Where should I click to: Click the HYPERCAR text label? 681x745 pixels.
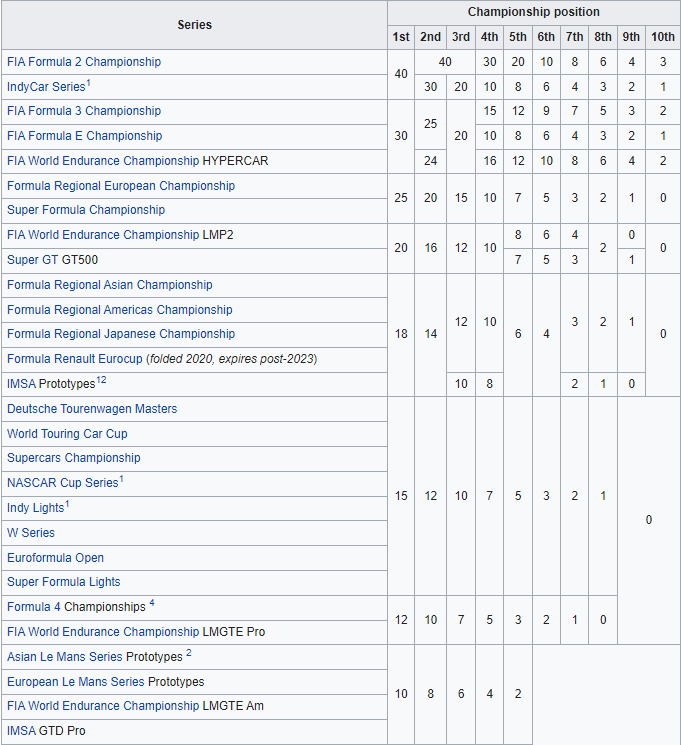pos(235,161)
